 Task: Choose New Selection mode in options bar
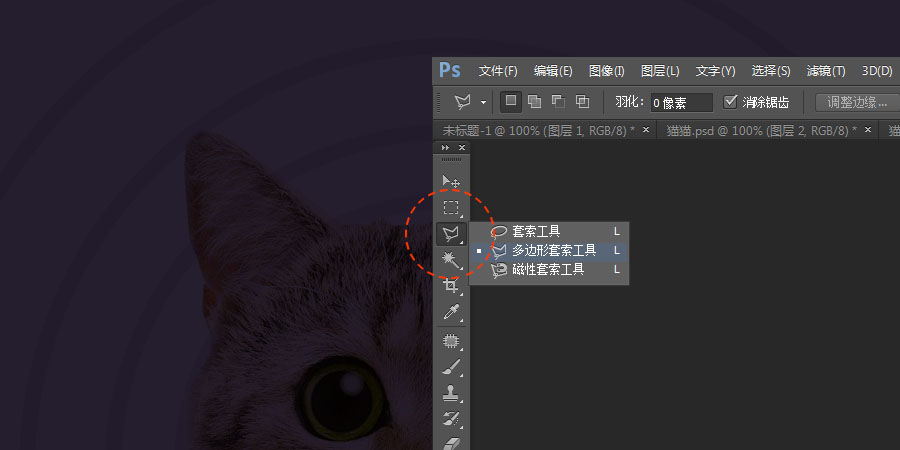[x=511, y=102]
